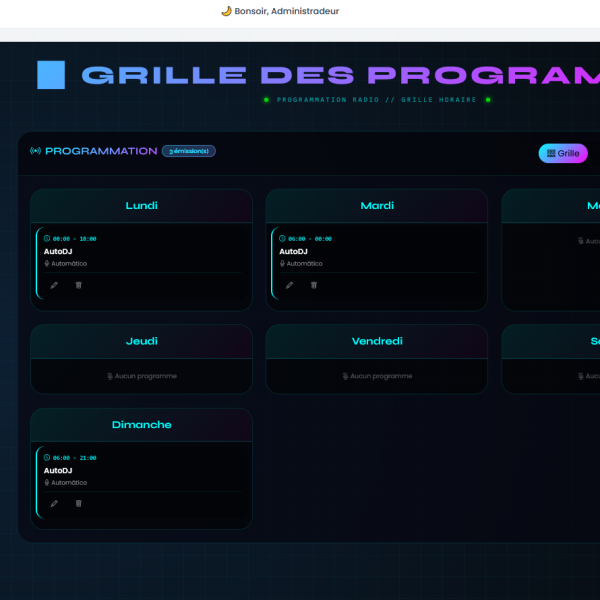Click 'Aucun programme' under Vendredi

click(x=381, y=376)
